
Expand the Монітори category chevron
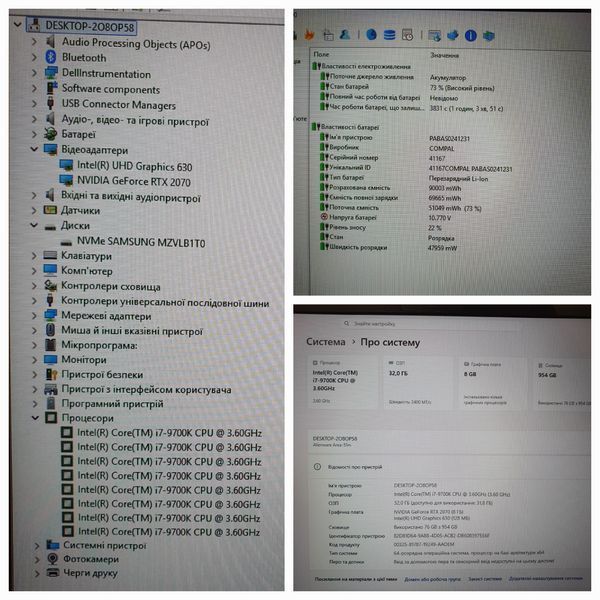point(35,360)
